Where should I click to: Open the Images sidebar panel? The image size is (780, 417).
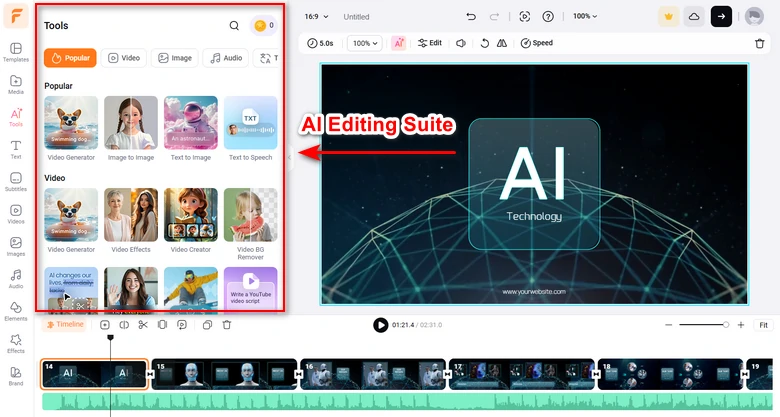pyautogui.click(x=16, y=247)
